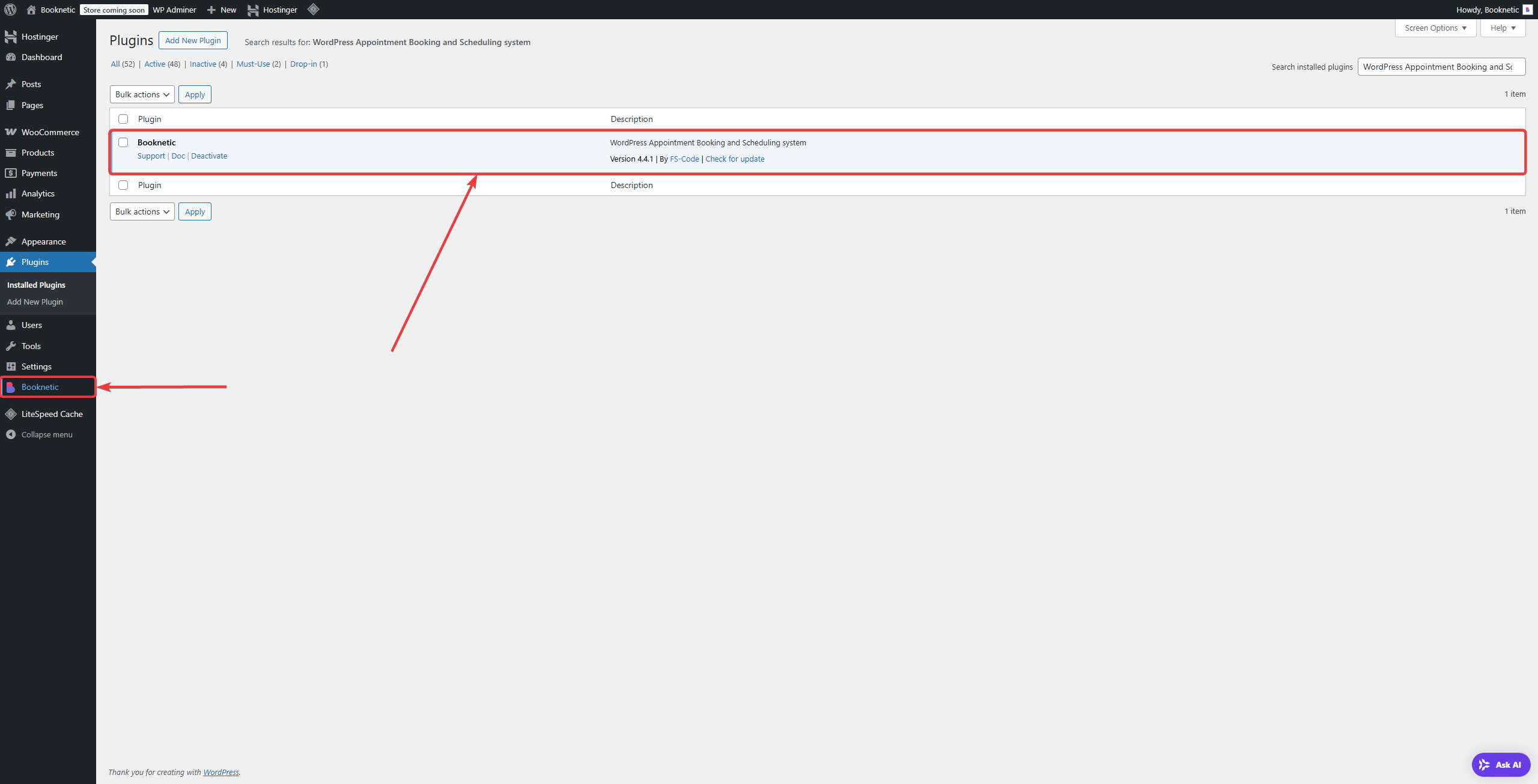Click the Settings sliders icon

11,366
